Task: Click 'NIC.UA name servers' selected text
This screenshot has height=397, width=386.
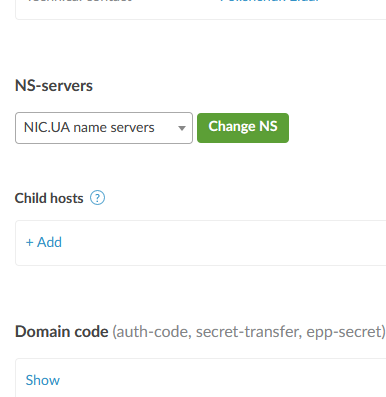Action: [89, 128]
